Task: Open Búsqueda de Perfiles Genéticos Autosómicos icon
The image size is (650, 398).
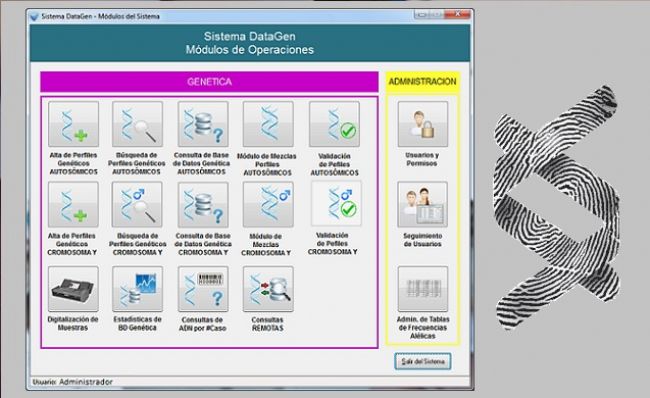Action: [137, 124]
